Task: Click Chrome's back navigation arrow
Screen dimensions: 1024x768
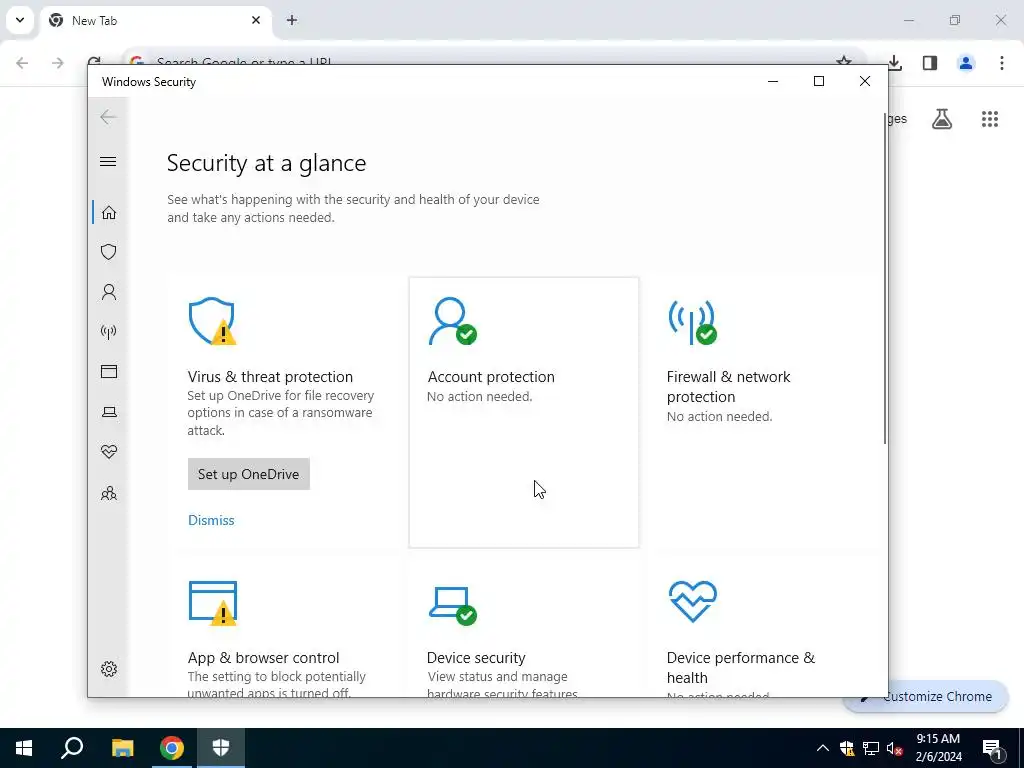Action: point(22,63)
